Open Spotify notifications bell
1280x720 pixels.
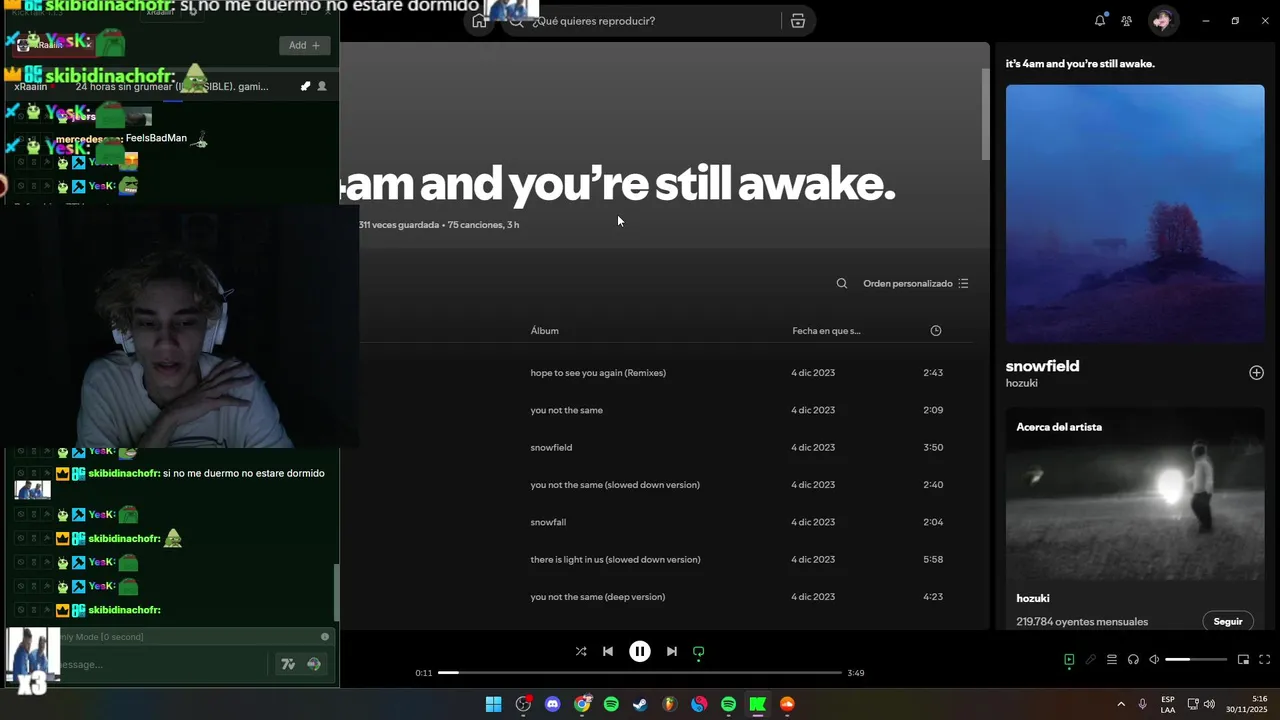click(1100, 21)
